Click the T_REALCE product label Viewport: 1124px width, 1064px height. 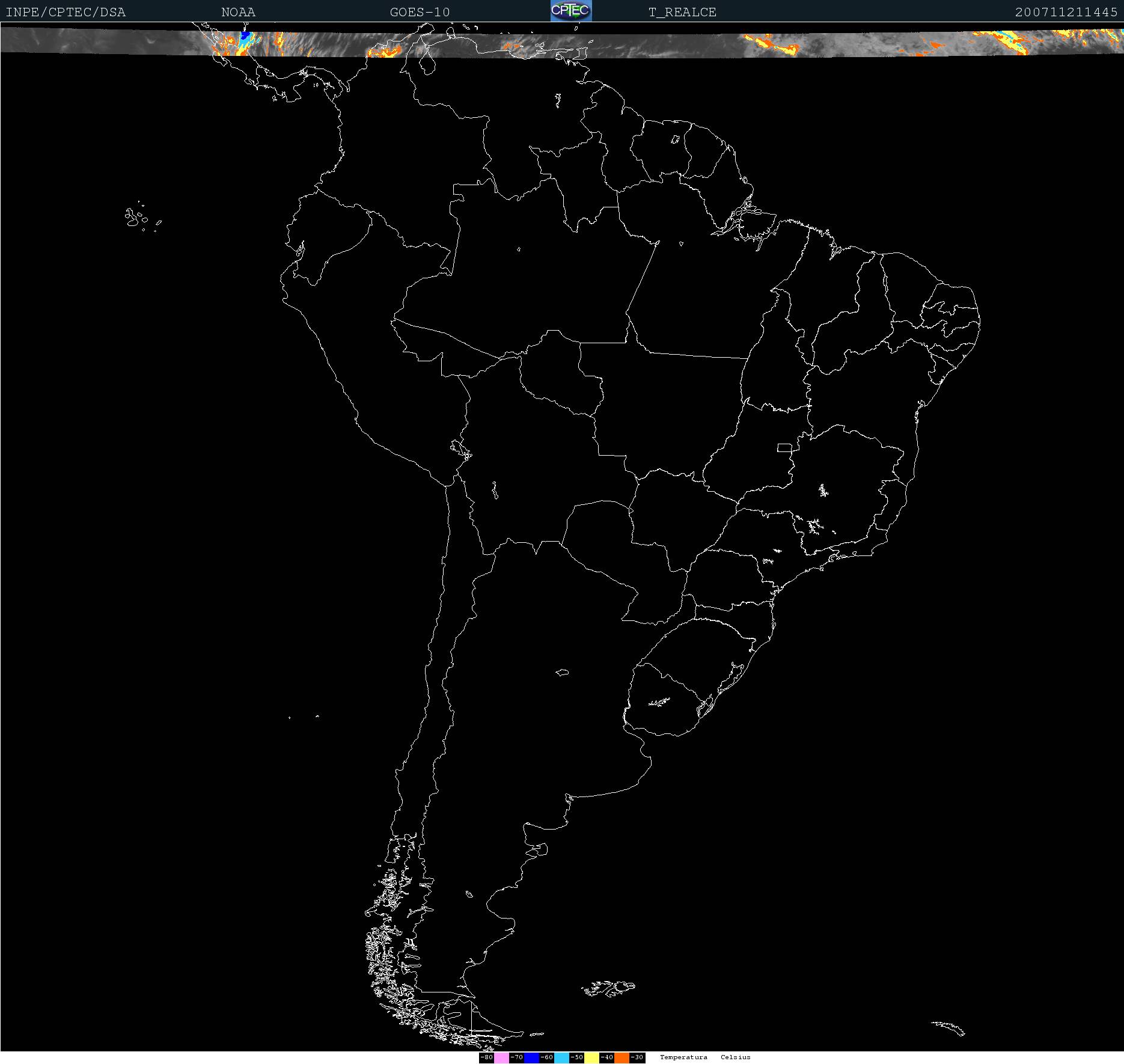(682, 12)
